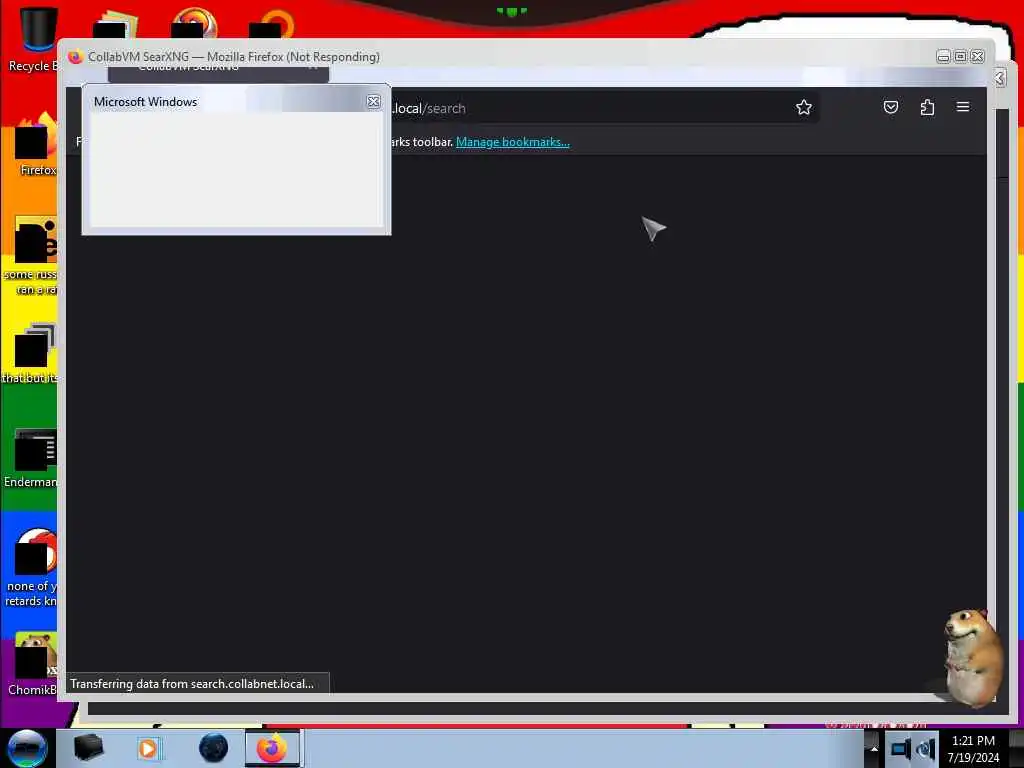Open the Firefox hamburger application menu
Screen dimensions: 1024x768
tap(963, 106)
